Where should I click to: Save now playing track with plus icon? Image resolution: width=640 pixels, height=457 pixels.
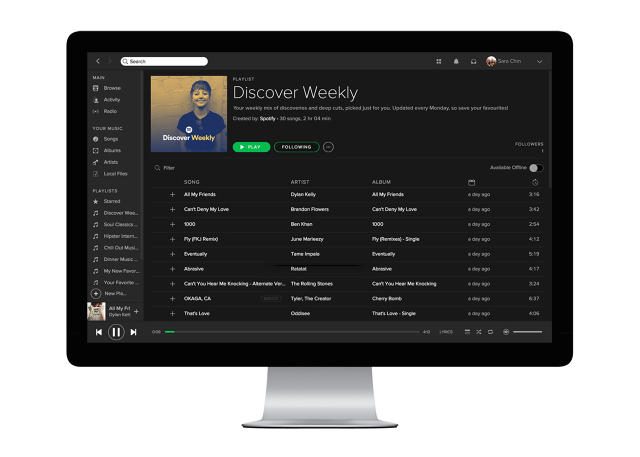click(136, 312)
